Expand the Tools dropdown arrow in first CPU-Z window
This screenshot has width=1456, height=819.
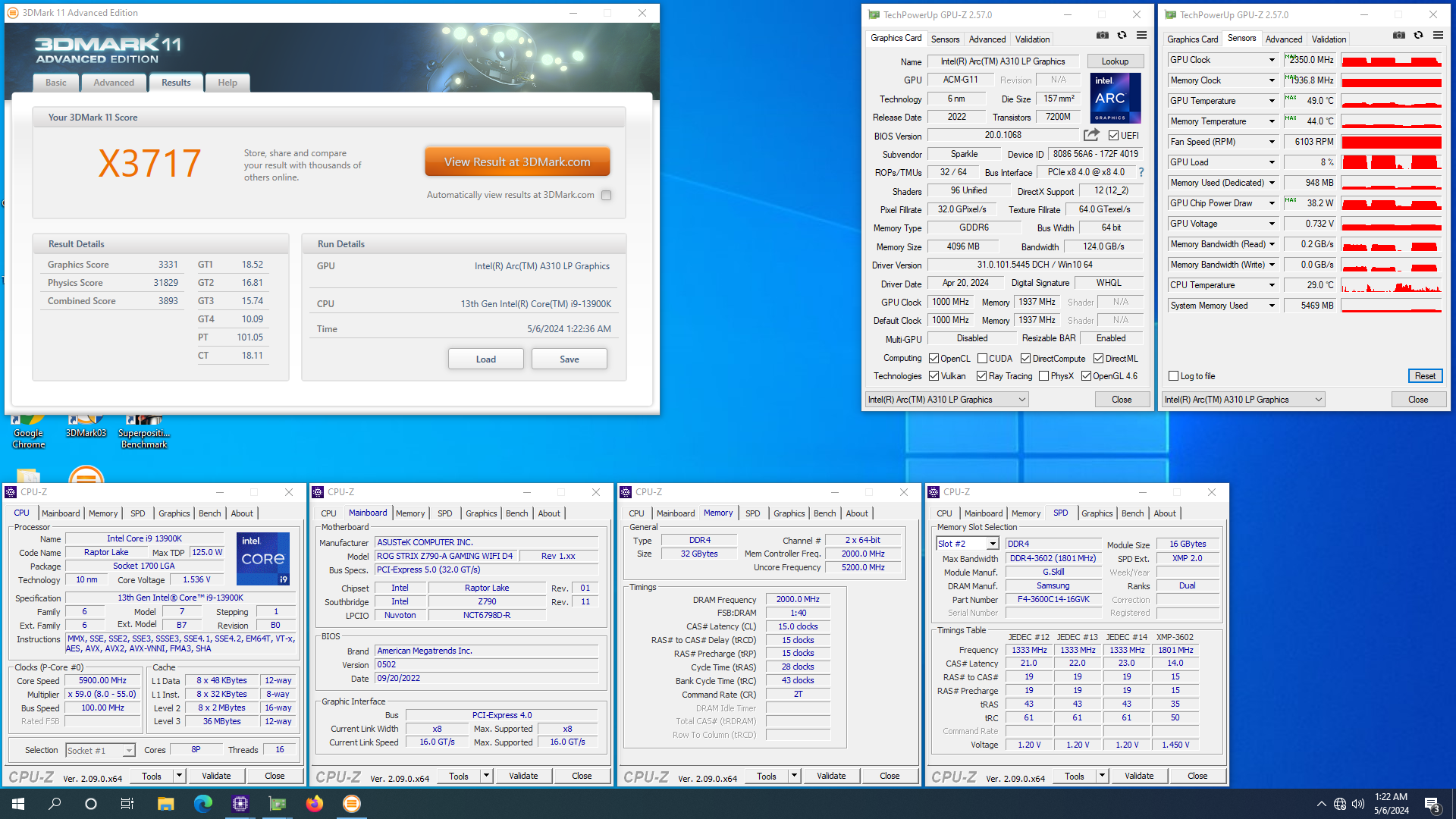(180, 776)
